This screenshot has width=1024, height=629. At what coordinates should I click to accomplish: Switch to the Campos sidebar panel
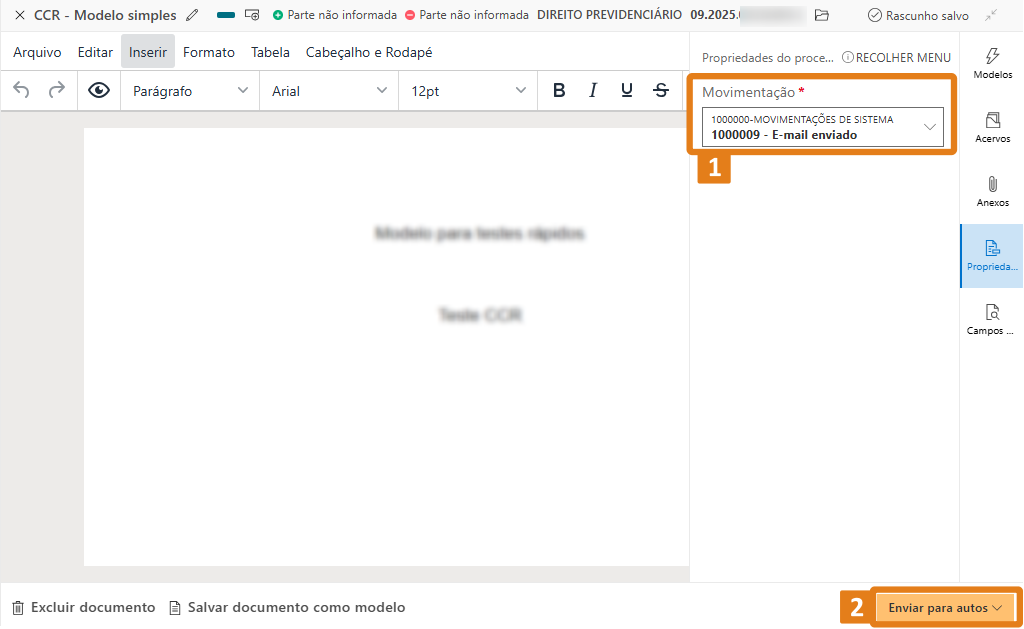click(992, 319)
